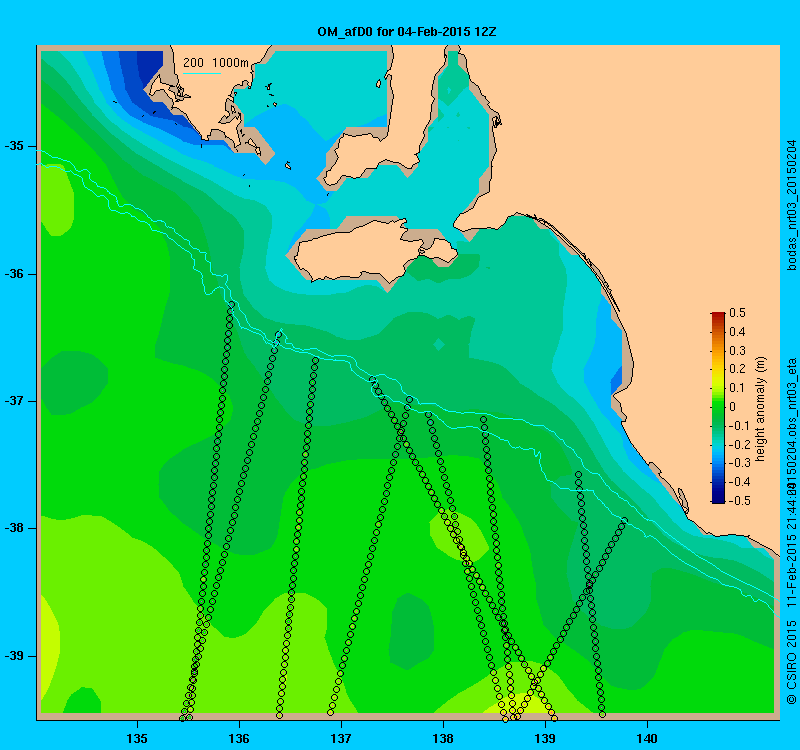The height and width of the screenshot is (750, 800).
Task: Click the 0.5 color bar tick label
Action: [x=737, y=313]
